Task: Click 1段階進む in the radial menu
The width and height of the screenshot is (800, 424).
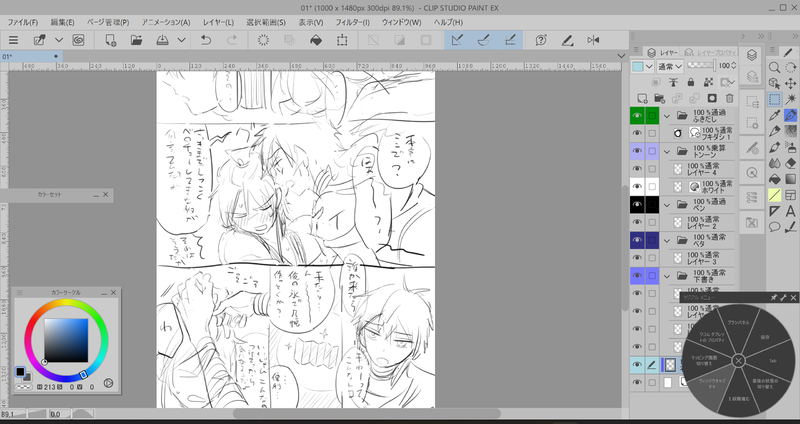Action: pyautogui.click(x=738, y=398)
